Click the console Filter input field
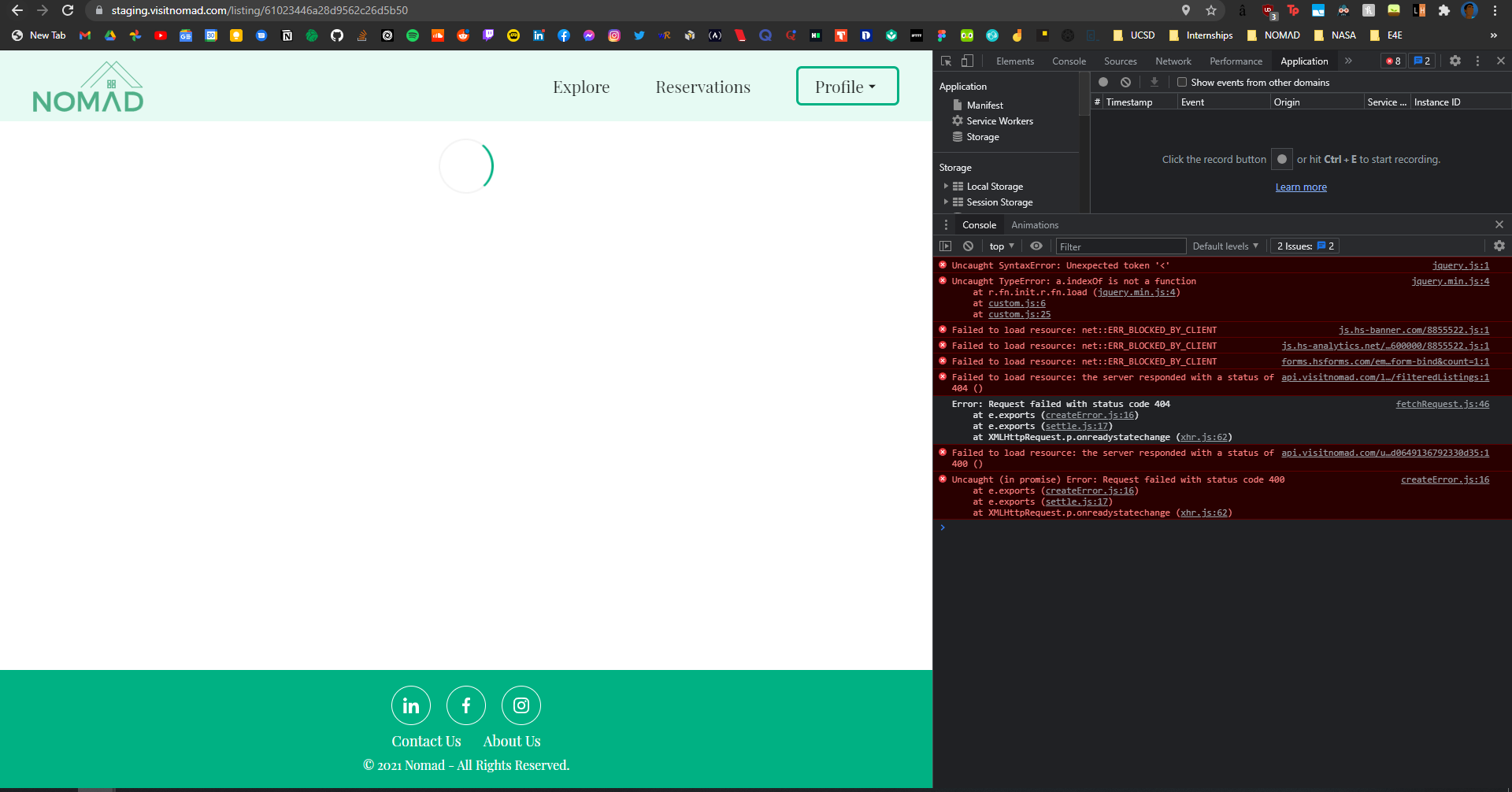The height and width of the screenshot is (792, 1512). (x=1121, y=246)
